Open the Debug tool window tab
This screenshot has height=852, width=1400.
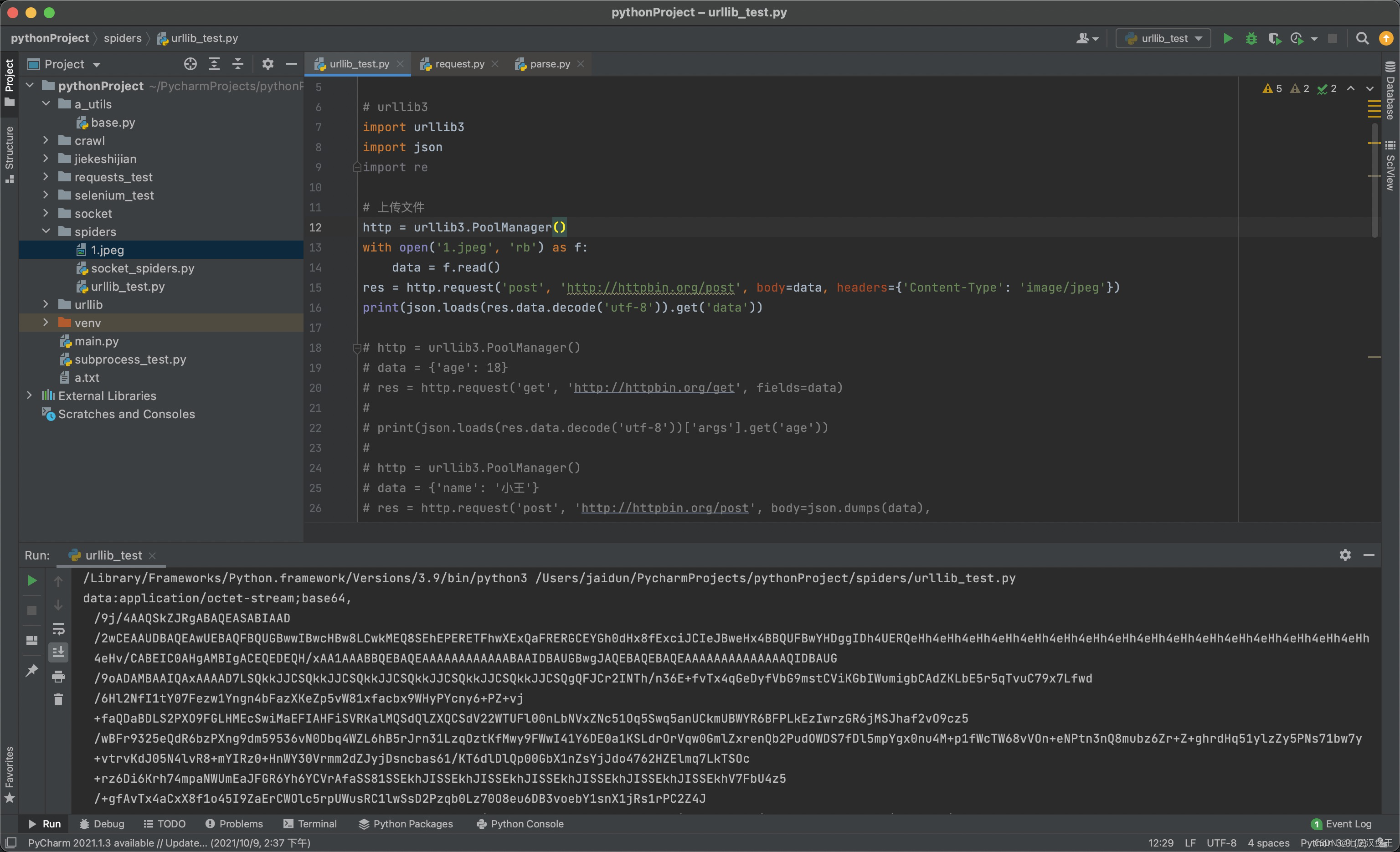101,824
